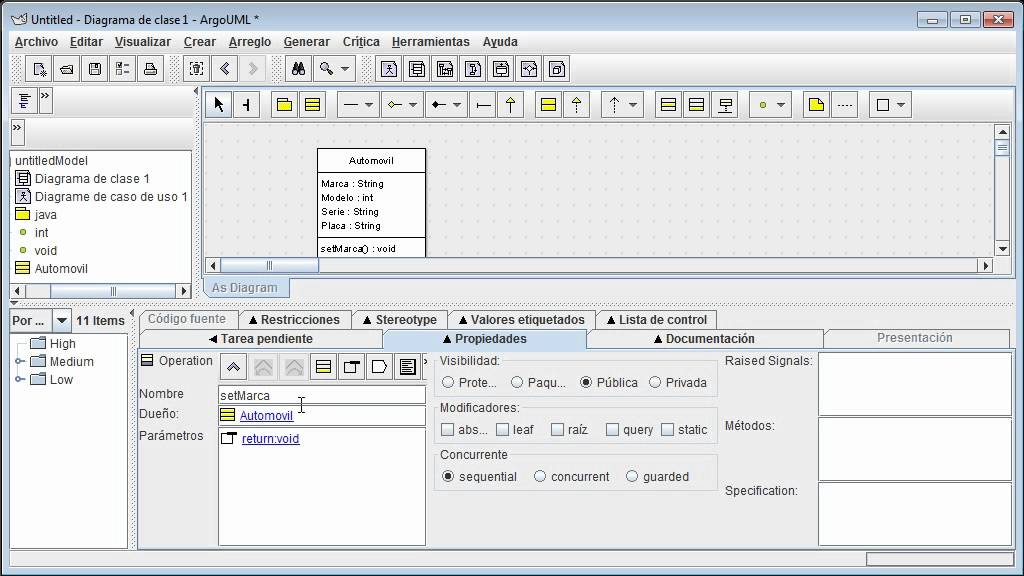This screenshot has height=576, width=1024.
Task: Select Automovil in the model tree
Action: tap(61, 268)
